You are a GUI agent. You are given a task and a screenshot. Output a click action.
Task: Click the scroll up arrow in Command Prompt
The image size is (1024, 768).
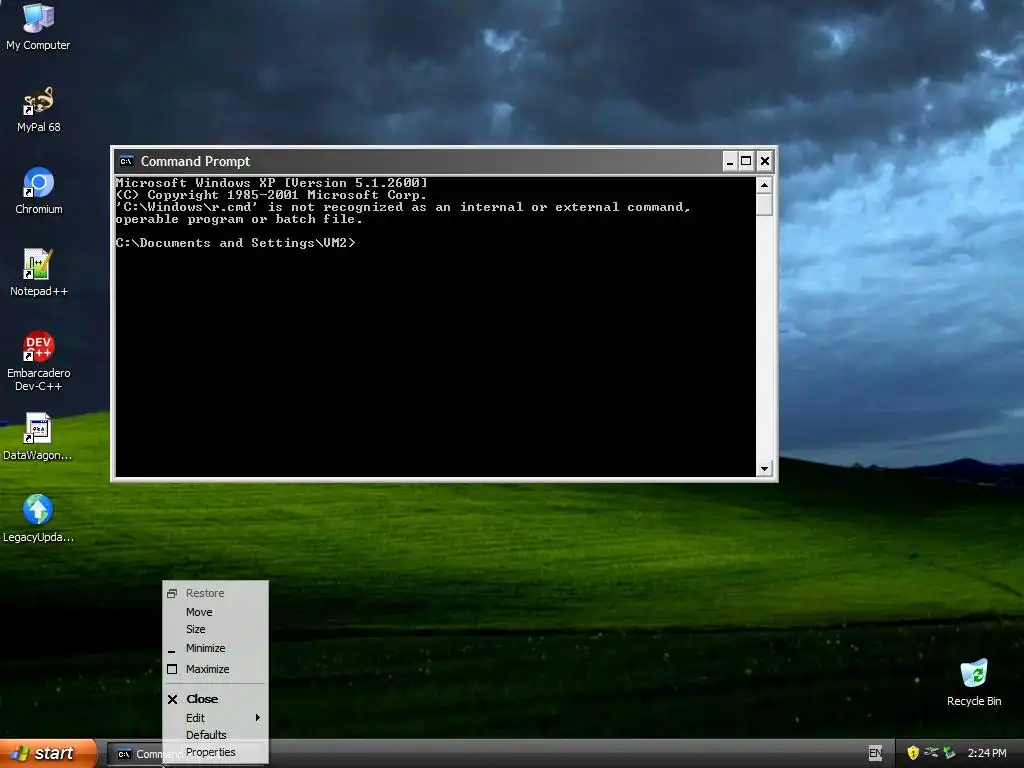[x=764, y=185]
